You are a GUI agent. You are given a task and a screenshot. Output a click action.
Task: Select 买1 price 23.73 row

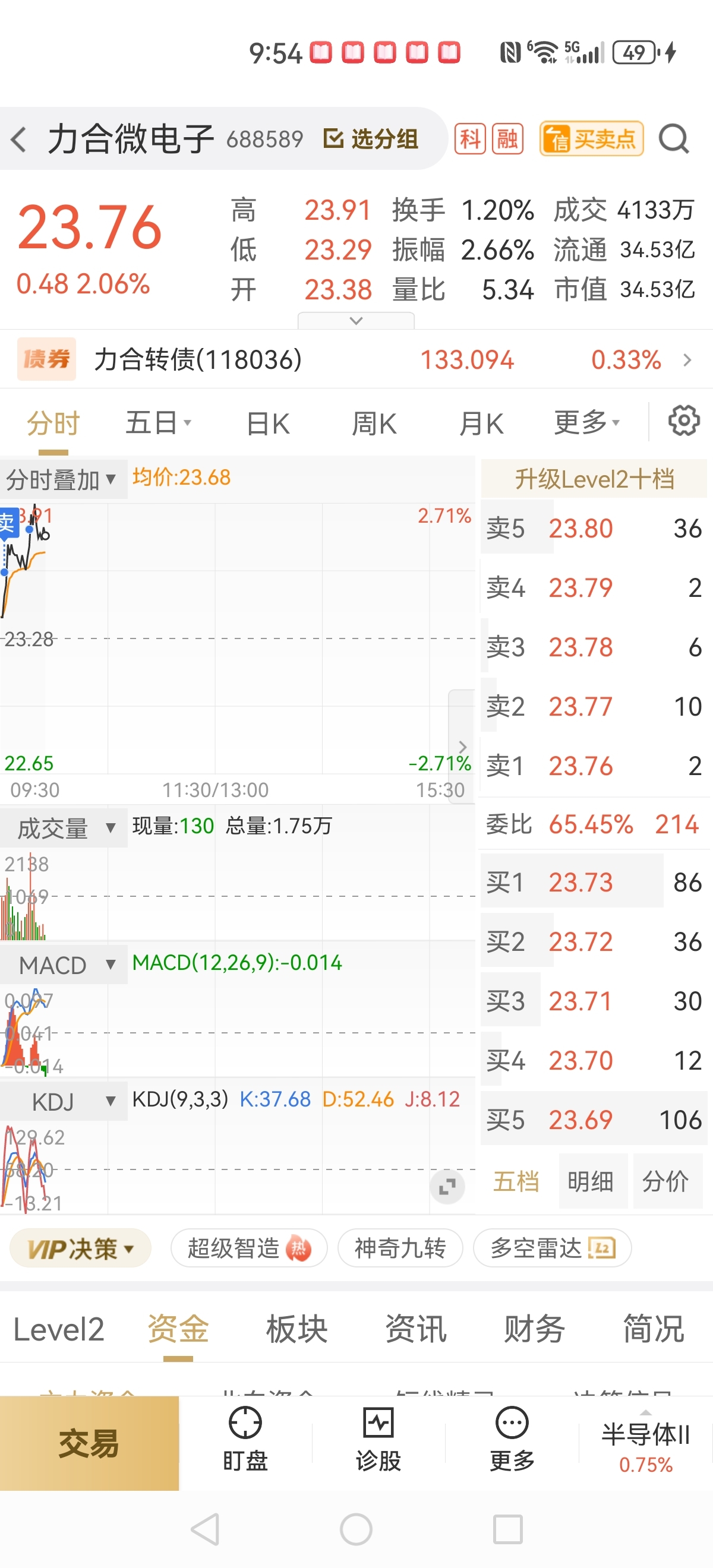click(x=594, y=882)
